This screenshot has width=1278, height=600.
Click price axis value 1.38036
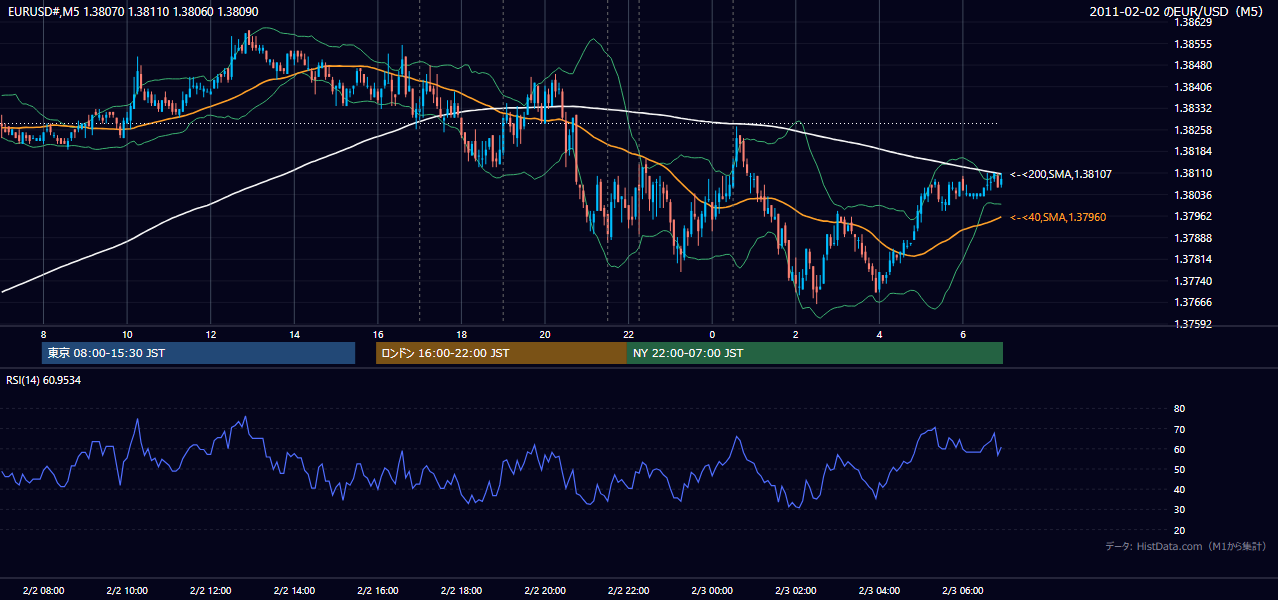pyautogui.click(x=1194, y=195)
